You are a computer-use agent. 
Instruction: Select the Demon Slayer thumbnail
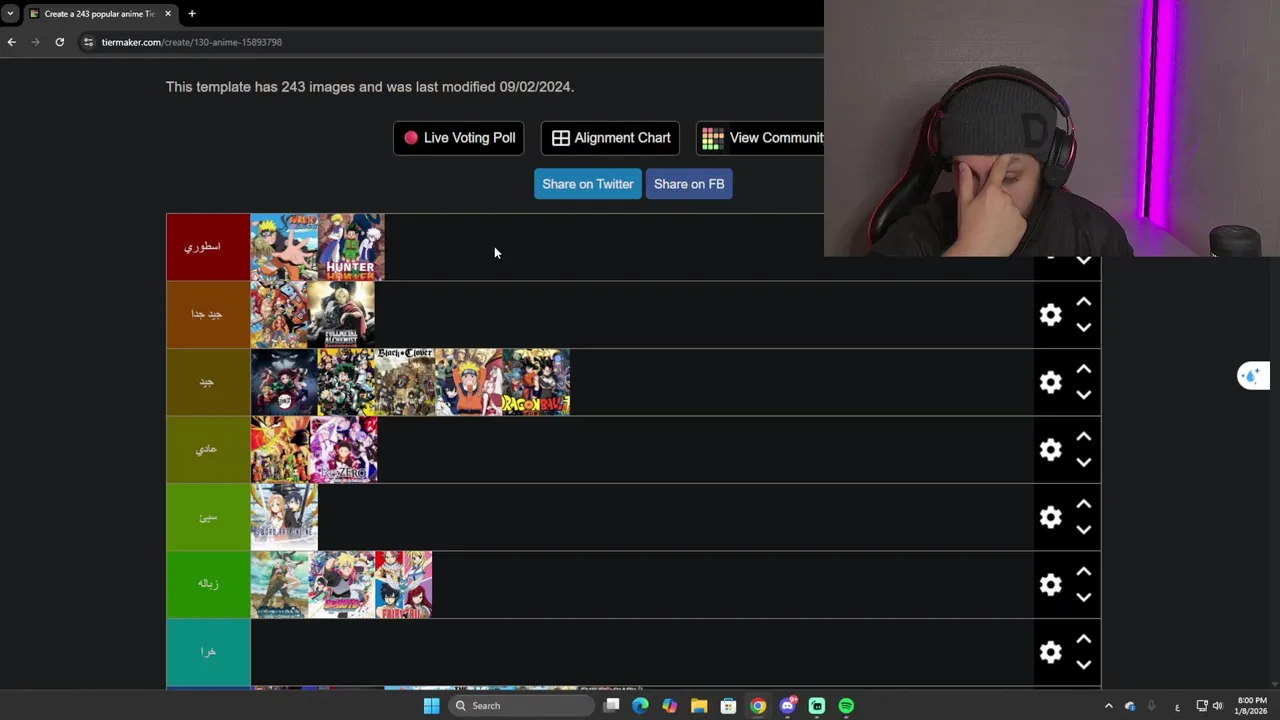[x=284, y=382]
